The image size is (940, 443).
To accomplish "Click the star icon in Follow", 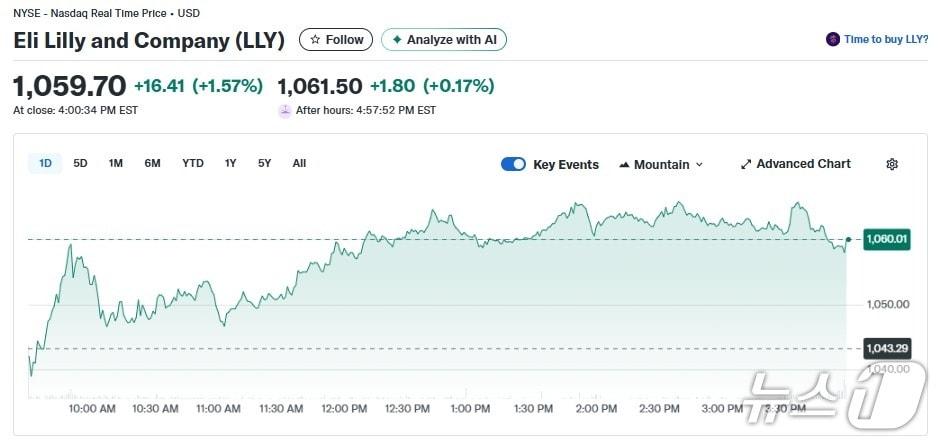I will tap(316, 40).
